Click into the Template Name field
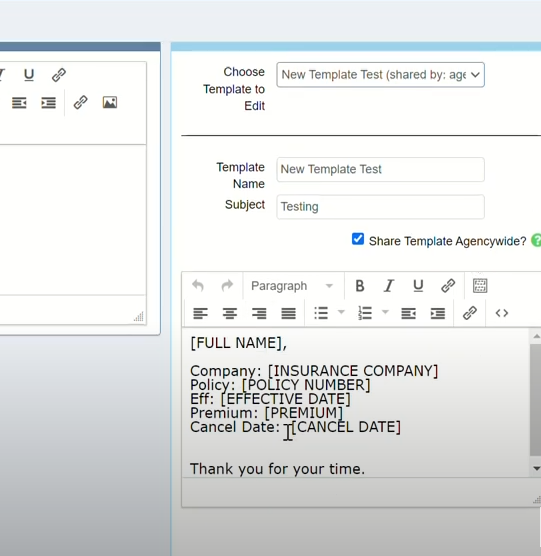 click(380, 169)
